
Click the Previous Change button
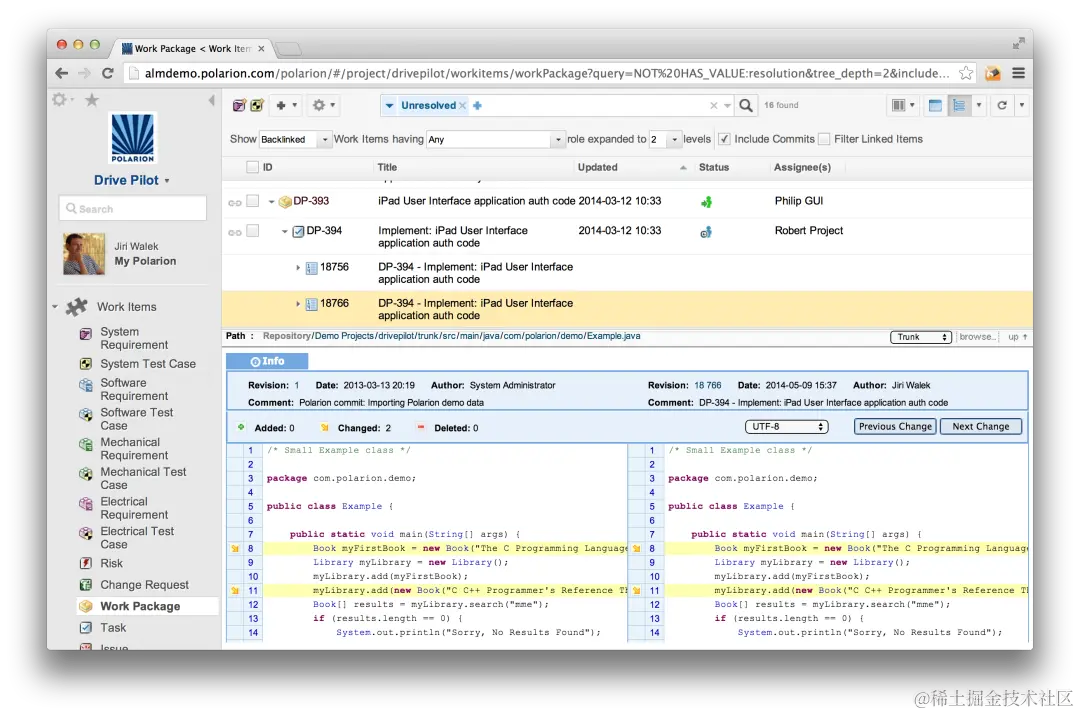tap(895, 426)
